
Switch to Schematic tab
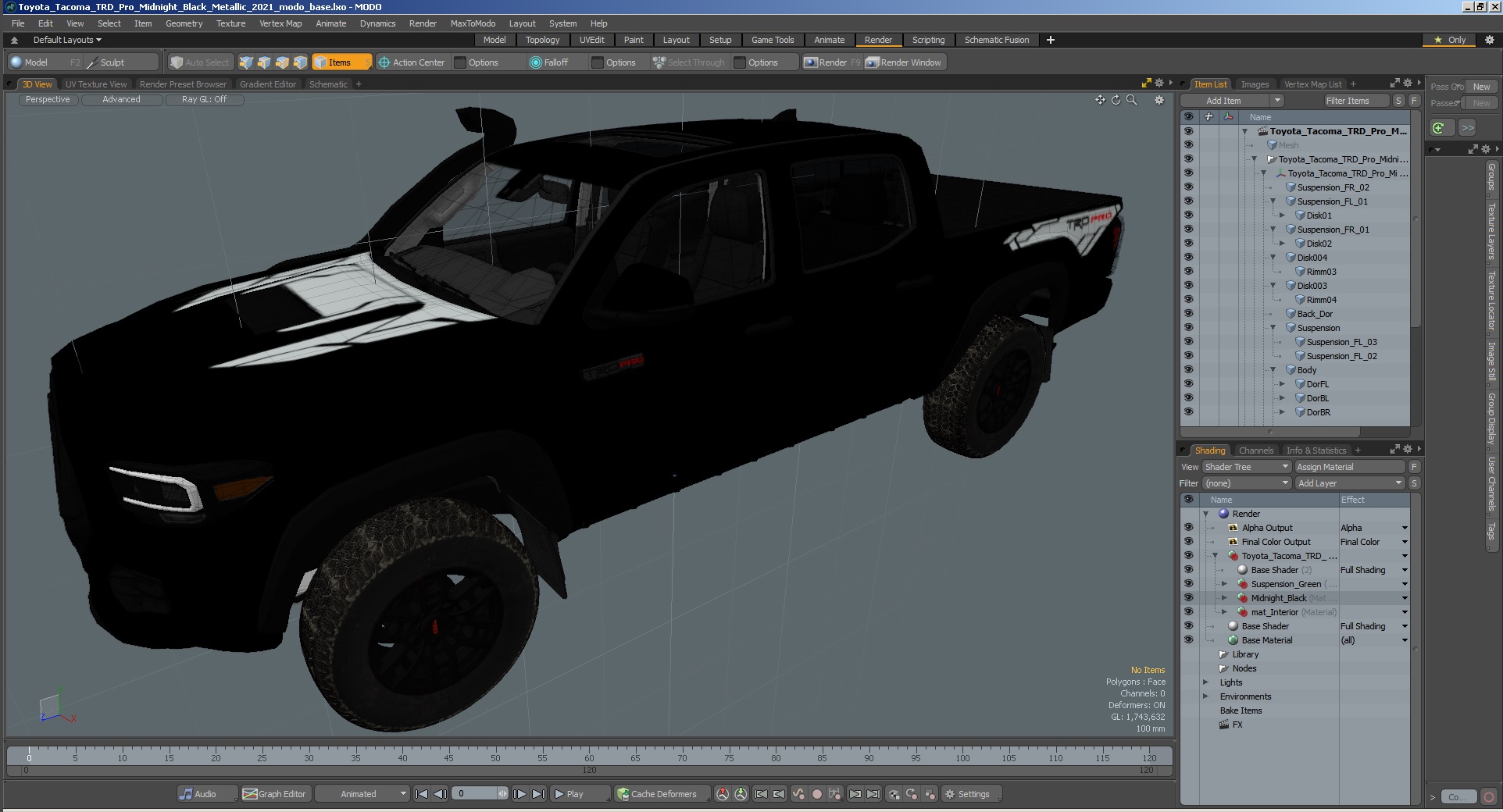[328, 84]
